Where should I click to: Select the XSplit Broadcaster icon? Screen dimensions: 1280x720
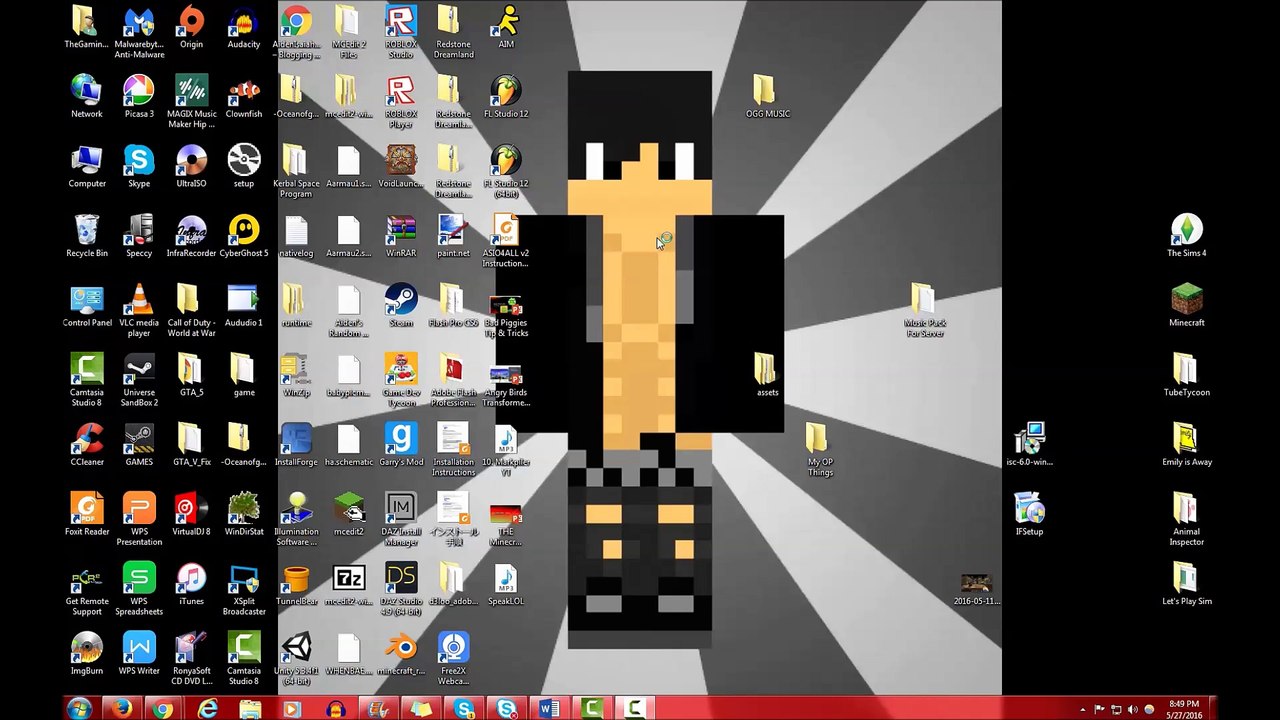tap(243, 589)
